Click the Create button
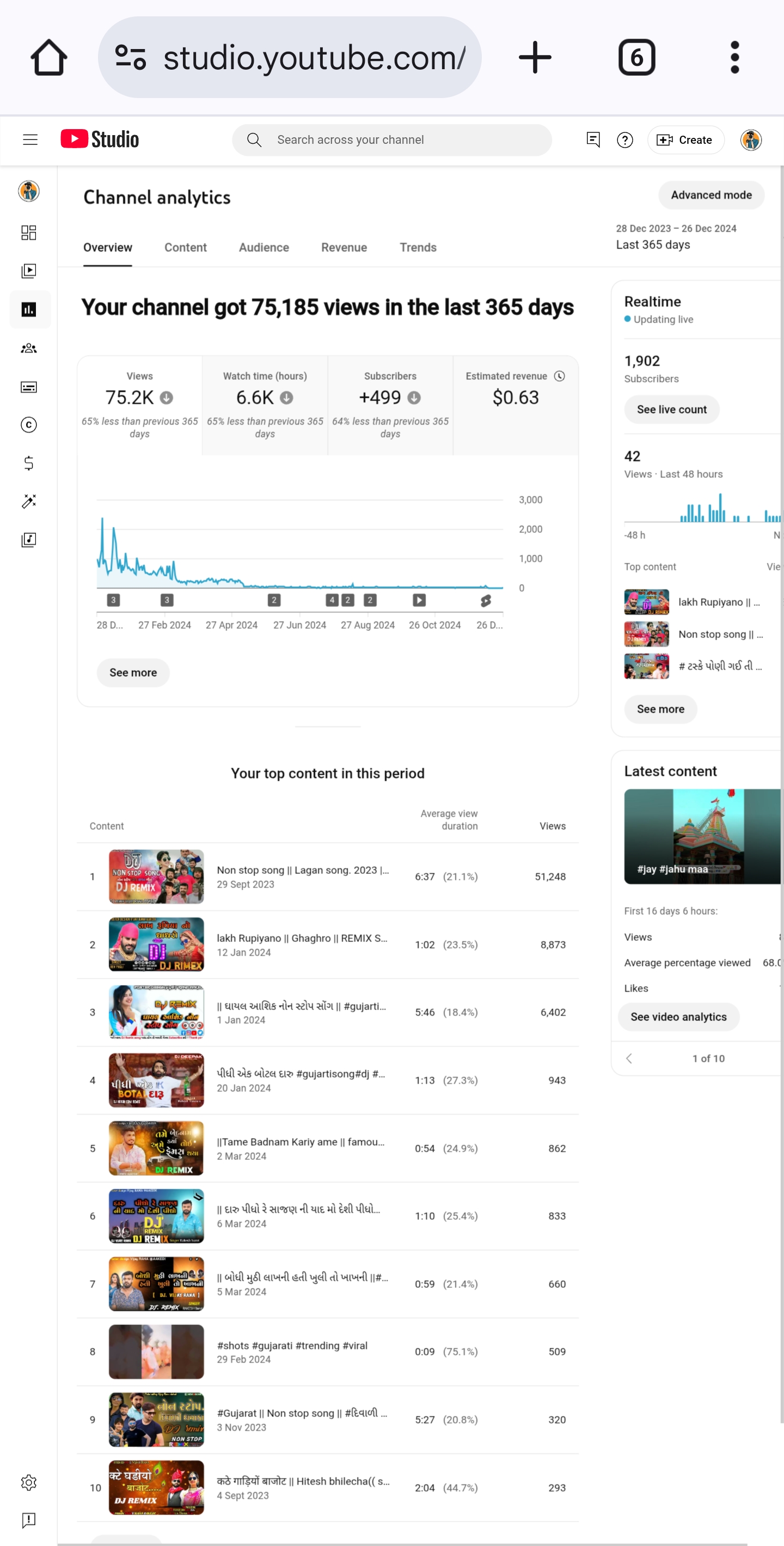 point(685,140)
